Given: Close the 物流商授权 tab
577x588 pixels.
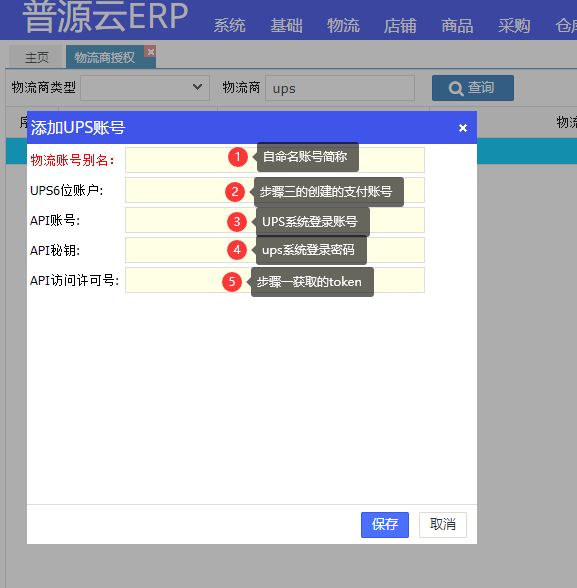Looking at the screenshot, I should pyautogui.click(x=151, y=52).
